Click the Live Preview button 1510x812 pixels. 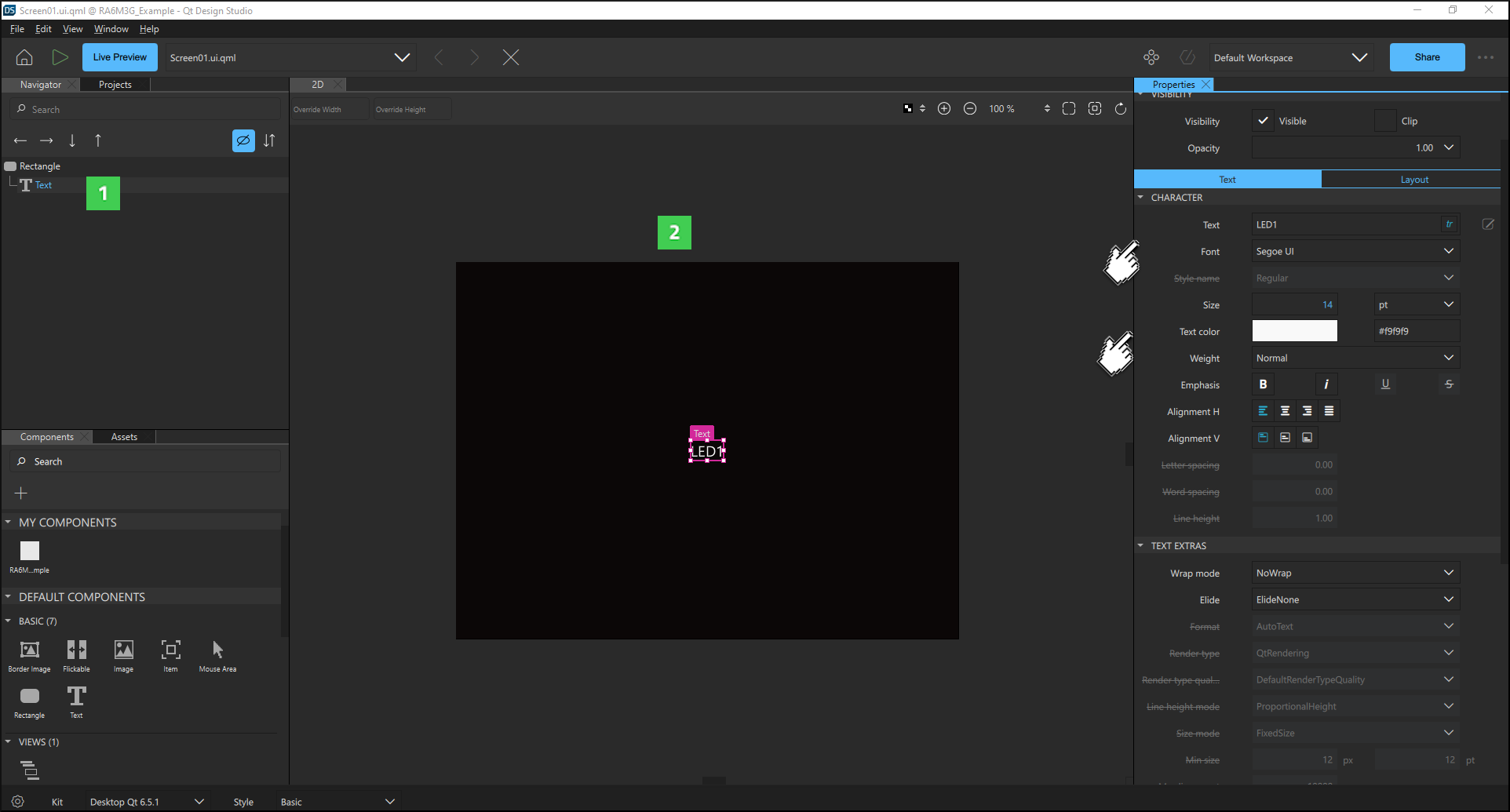tap(119, 57)
